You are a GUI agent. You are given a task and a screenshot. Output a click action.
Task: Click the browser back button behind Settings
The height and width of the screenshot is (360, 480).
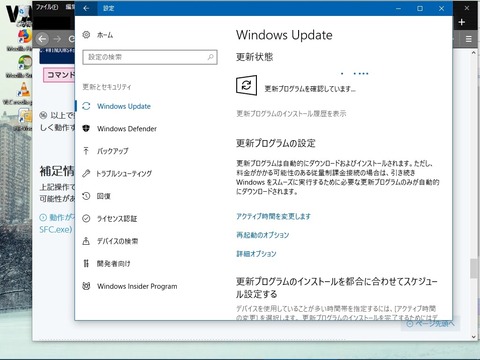pyautogui.click(x=42, y=39)
